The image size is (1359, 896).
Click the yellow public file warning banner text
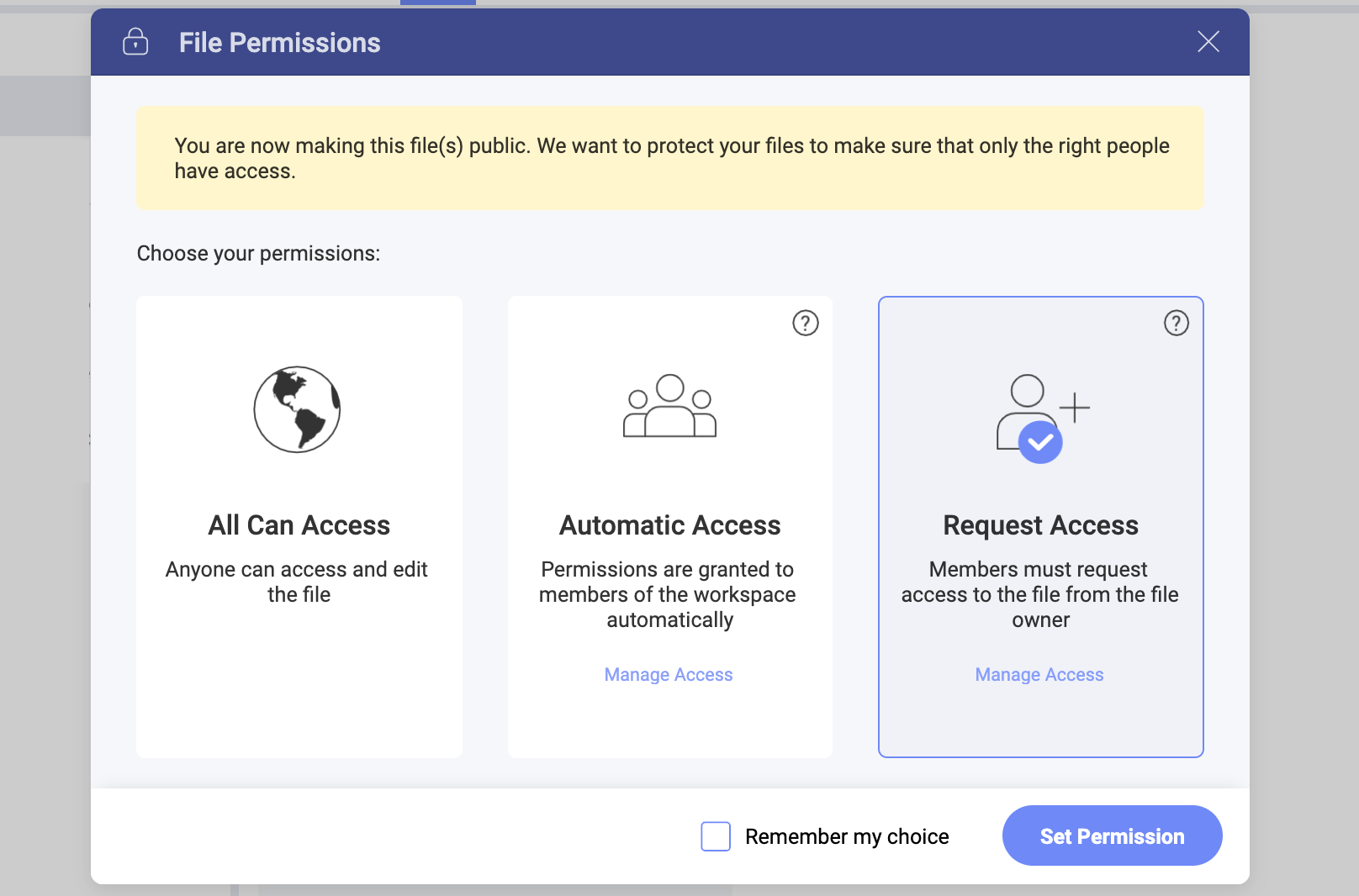tap(671, 158)
